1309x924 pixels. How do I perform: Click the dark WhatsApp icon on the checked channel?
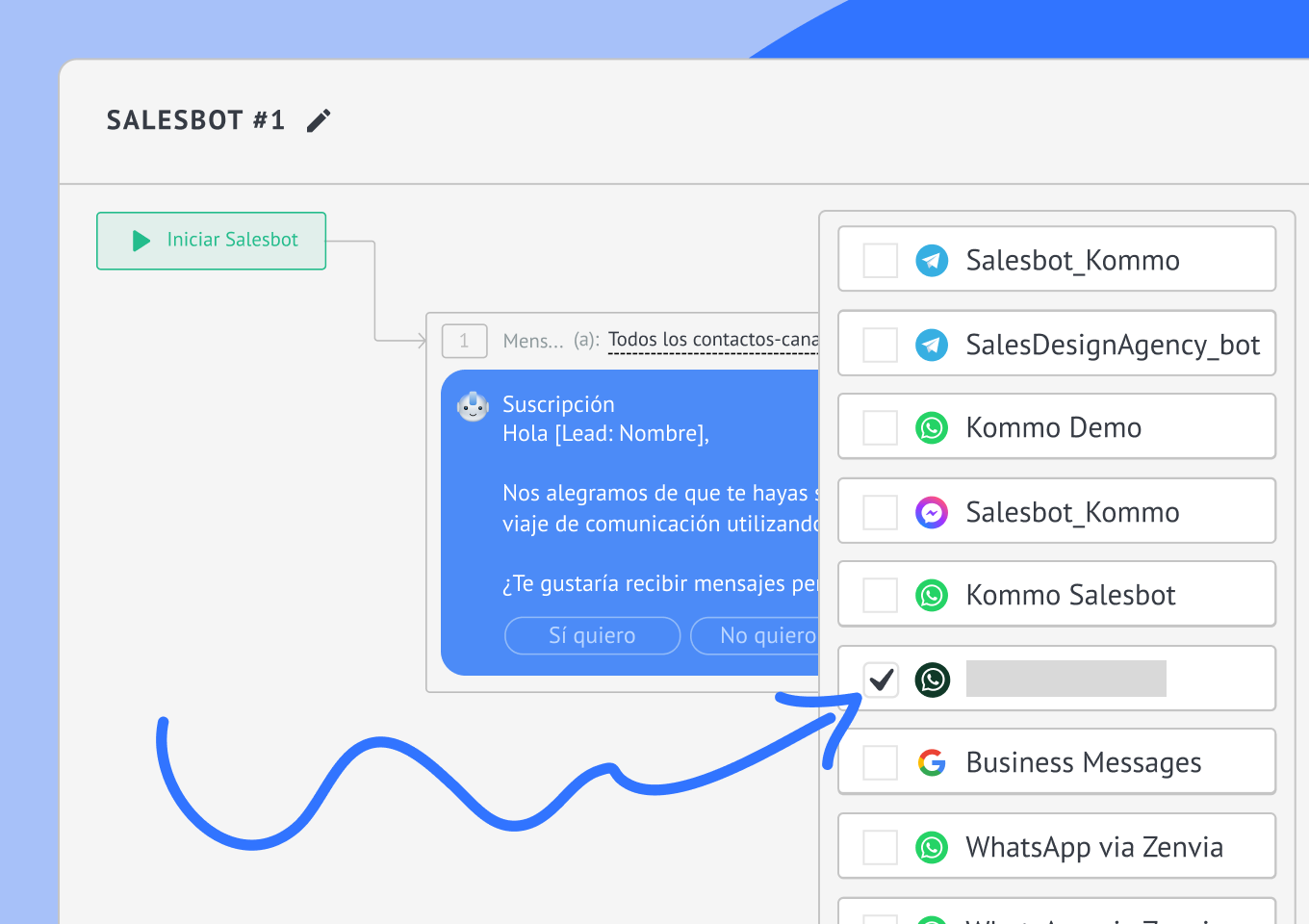tap(932, 680)
